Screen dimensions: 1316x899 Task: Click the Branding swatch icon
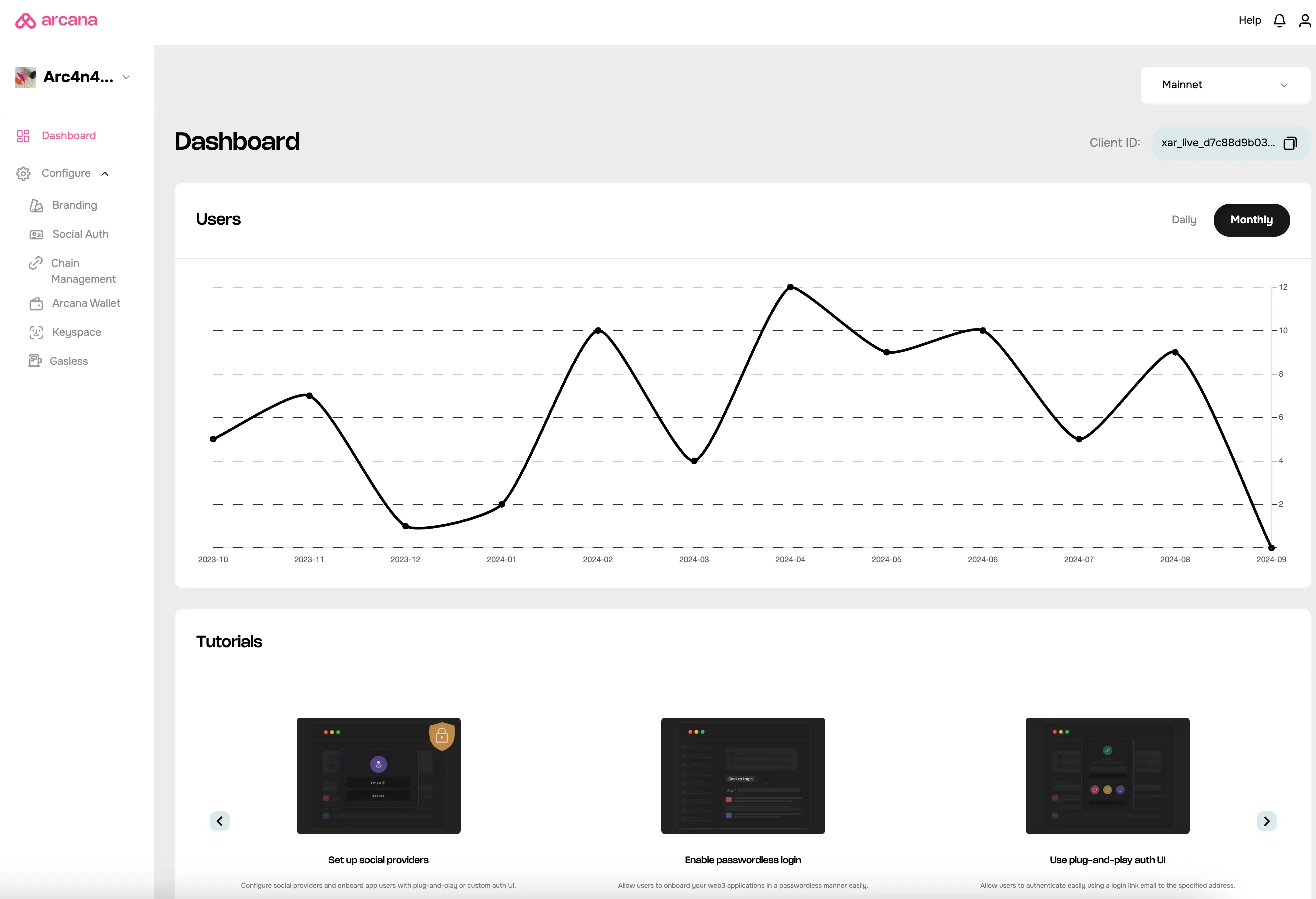coord(36,205)
